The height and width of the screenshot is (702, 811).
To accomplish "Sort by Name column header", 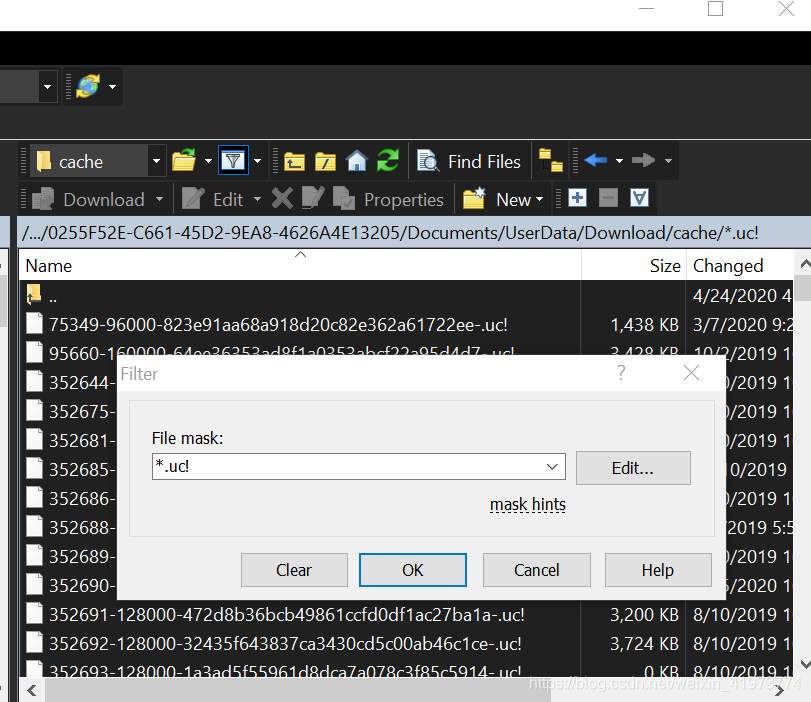I will [x=300, y=266].
